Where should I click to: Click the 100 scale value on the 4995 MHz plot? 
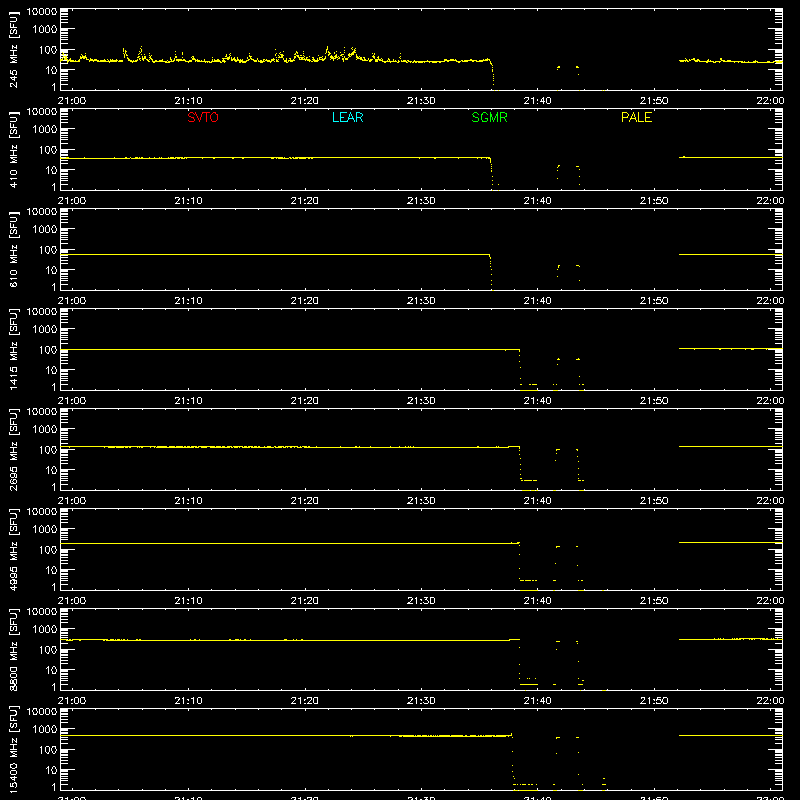click(48, 549)
